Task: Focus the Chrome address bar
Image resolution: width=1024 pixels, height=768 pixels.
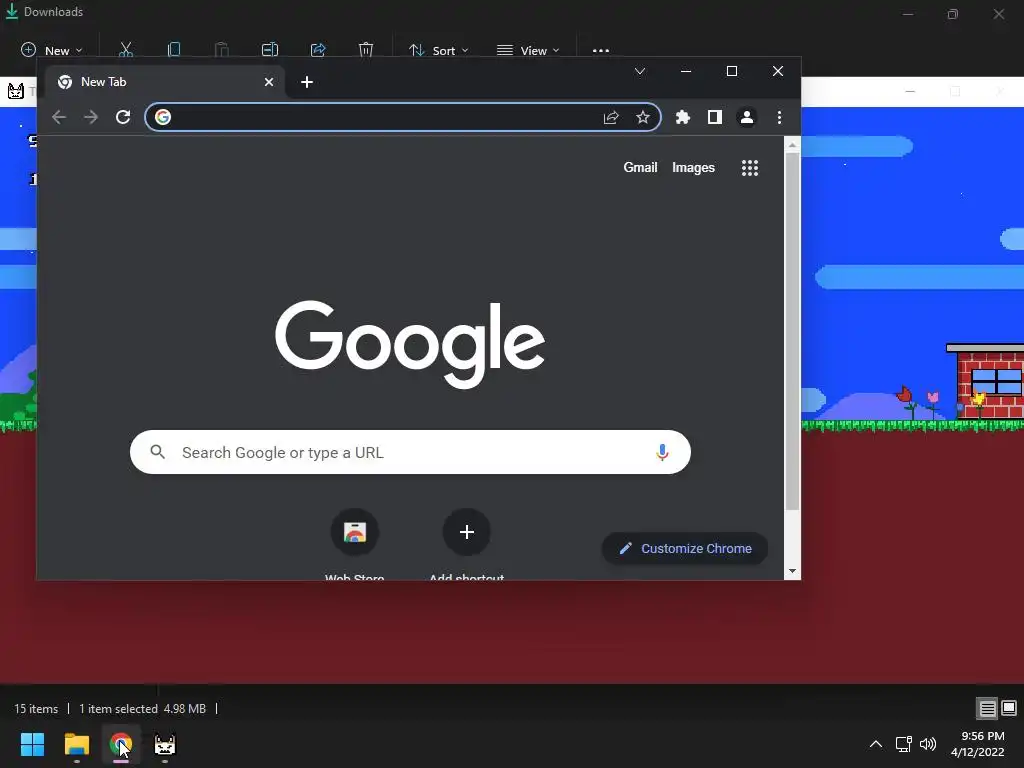Action: (403, 118)
